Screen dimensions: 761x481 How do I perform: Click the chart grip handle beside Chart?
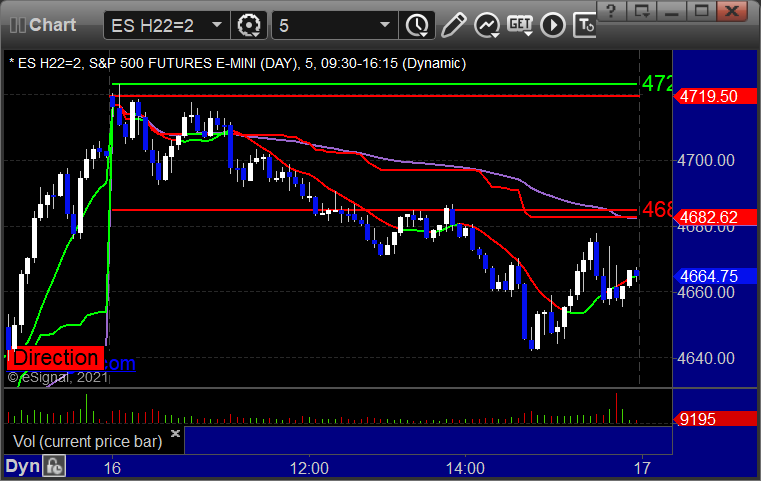point(17,25)
